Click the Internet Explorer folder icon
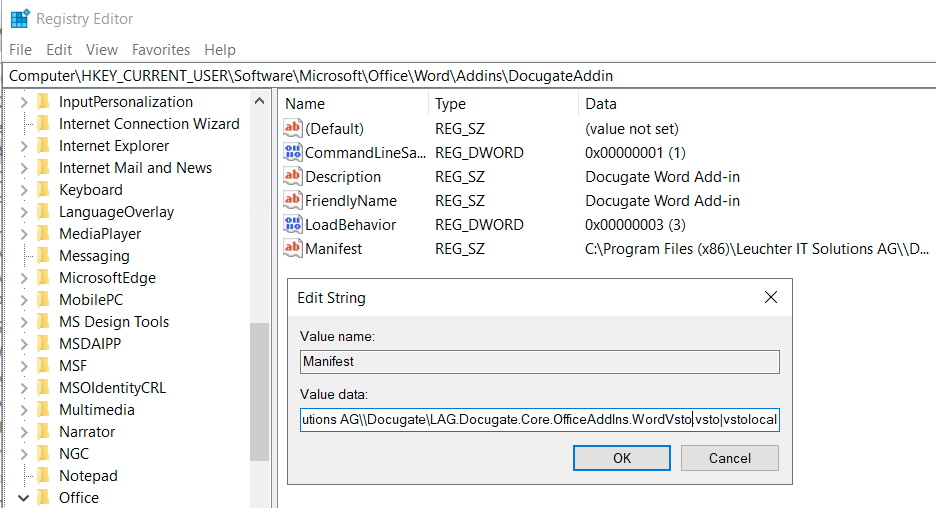Screen dimensions: 936x508 [x=44, y=146]
